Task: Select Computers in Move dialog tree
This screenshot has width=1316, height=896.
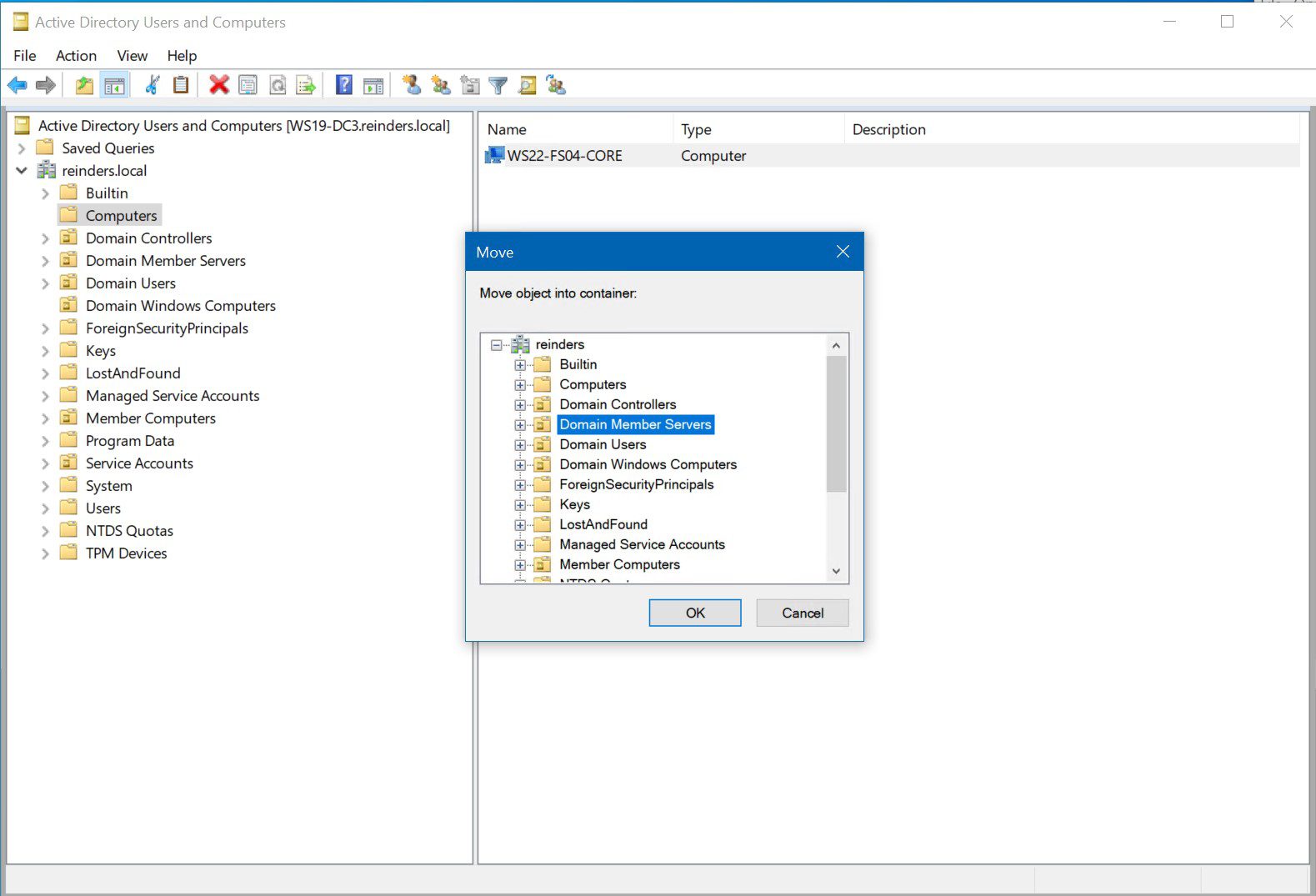Action: coord(593,384)
